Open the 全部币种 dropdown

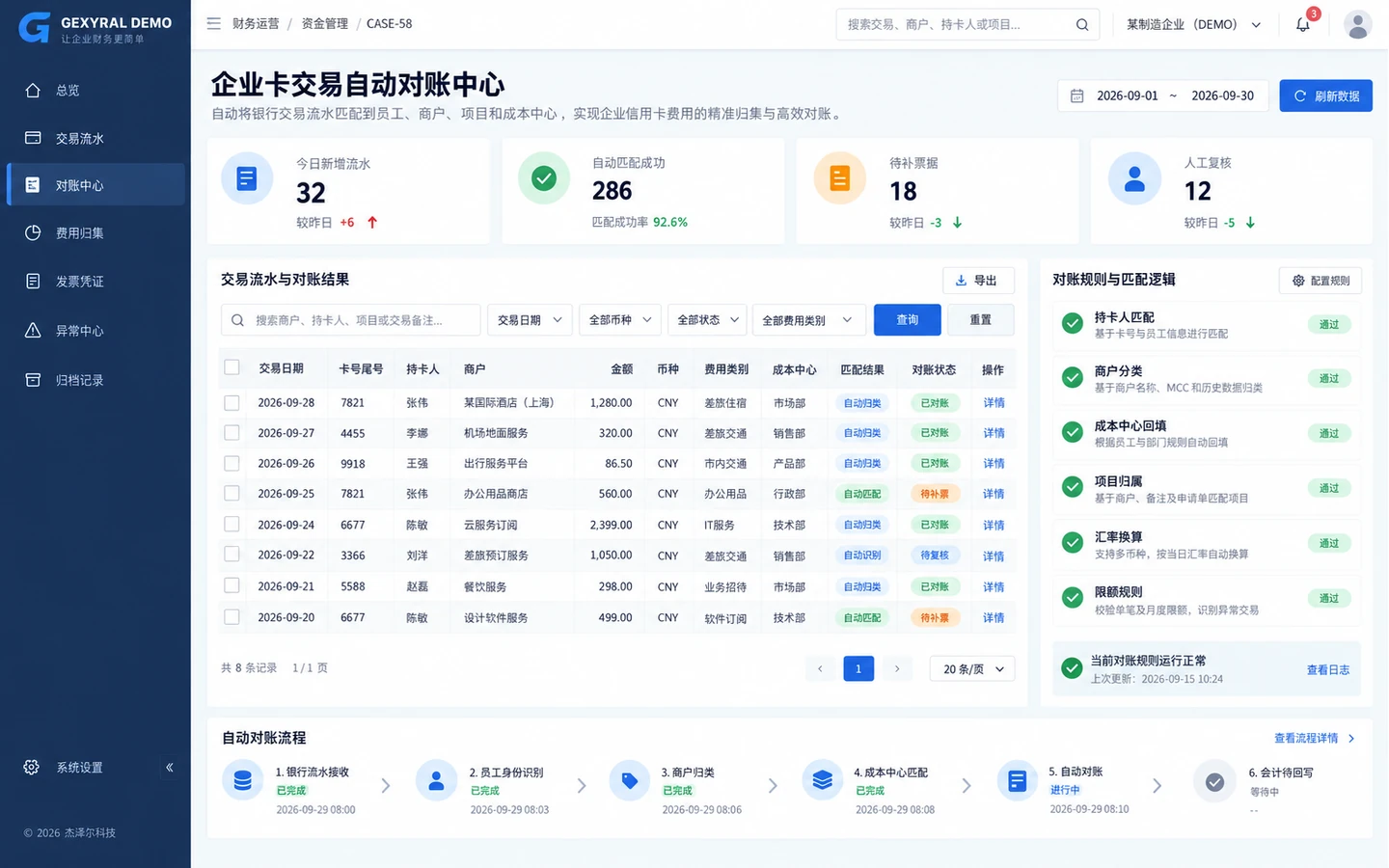[620, 320]
